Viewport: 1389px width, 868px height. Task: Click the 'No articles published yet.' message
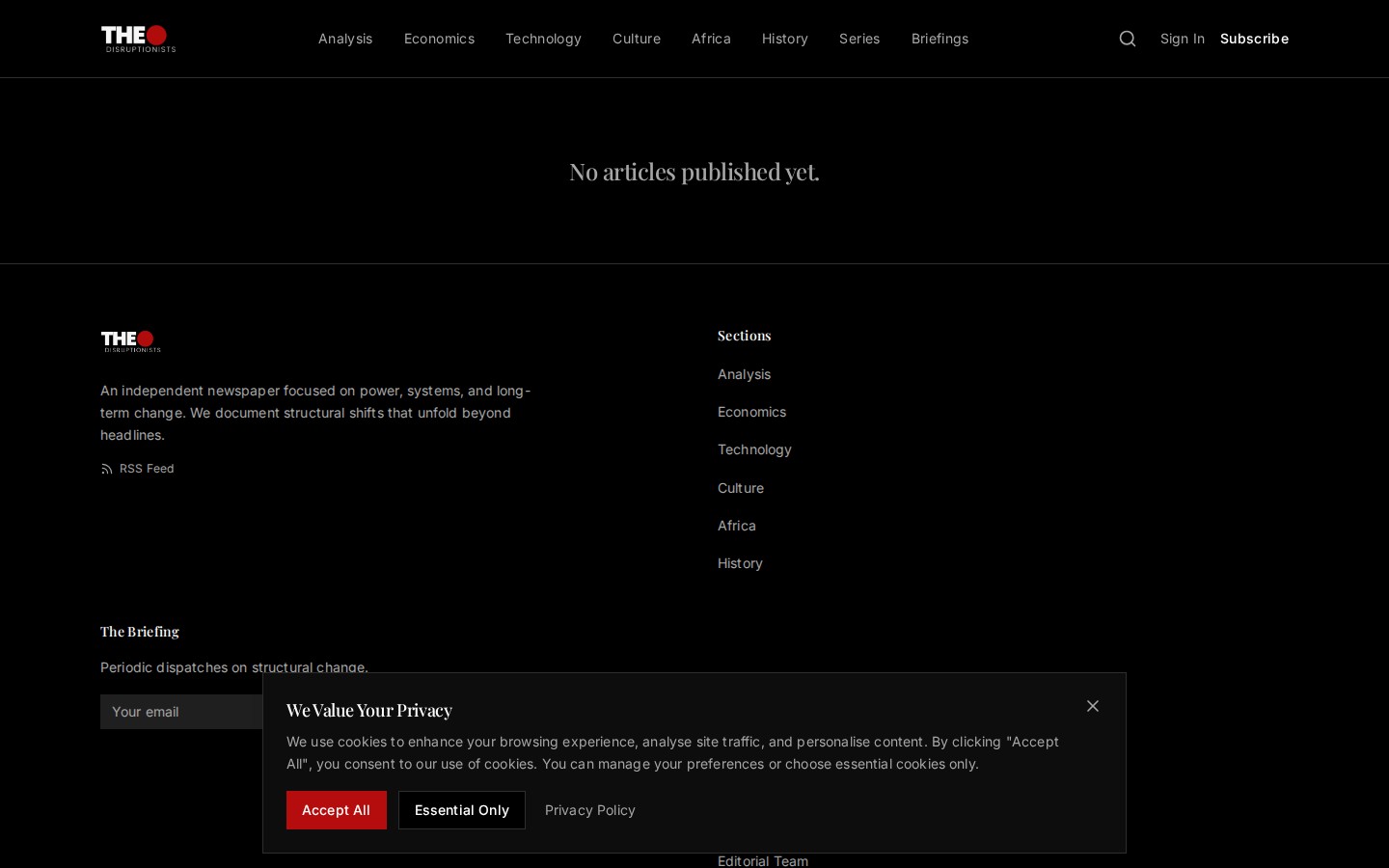pos(694,172)
